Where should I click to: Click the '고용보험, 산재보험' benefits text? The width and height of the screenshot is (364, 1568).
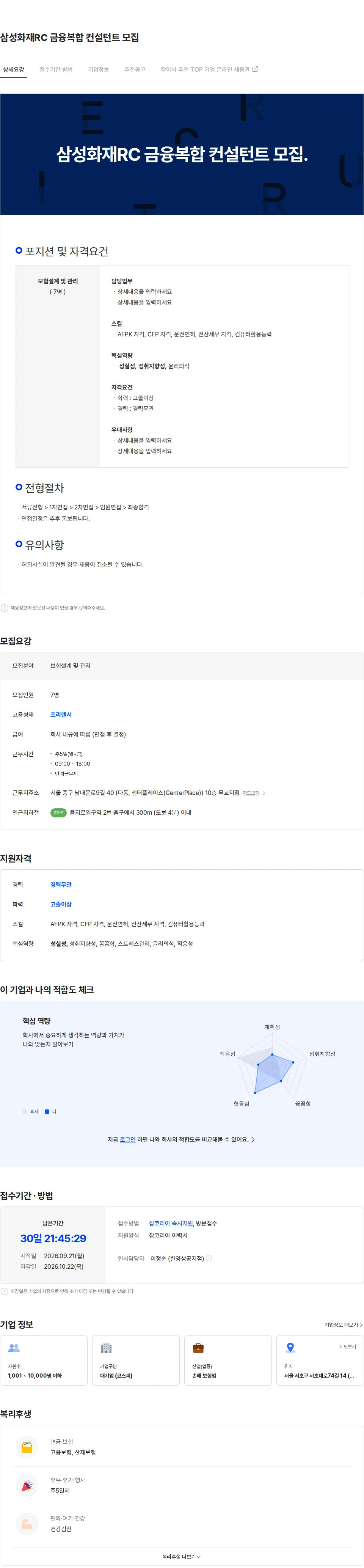73,1452
